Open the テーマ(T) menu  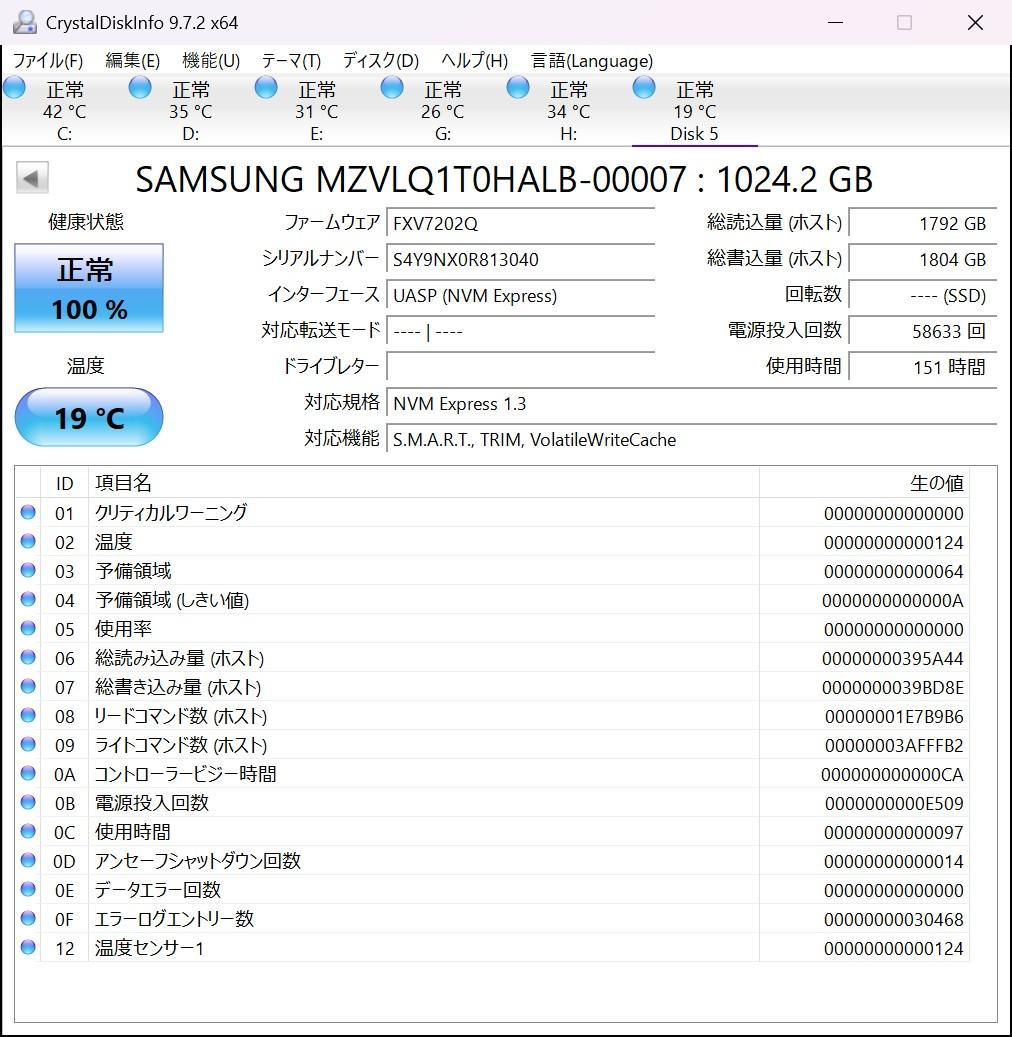click(289, 61)
